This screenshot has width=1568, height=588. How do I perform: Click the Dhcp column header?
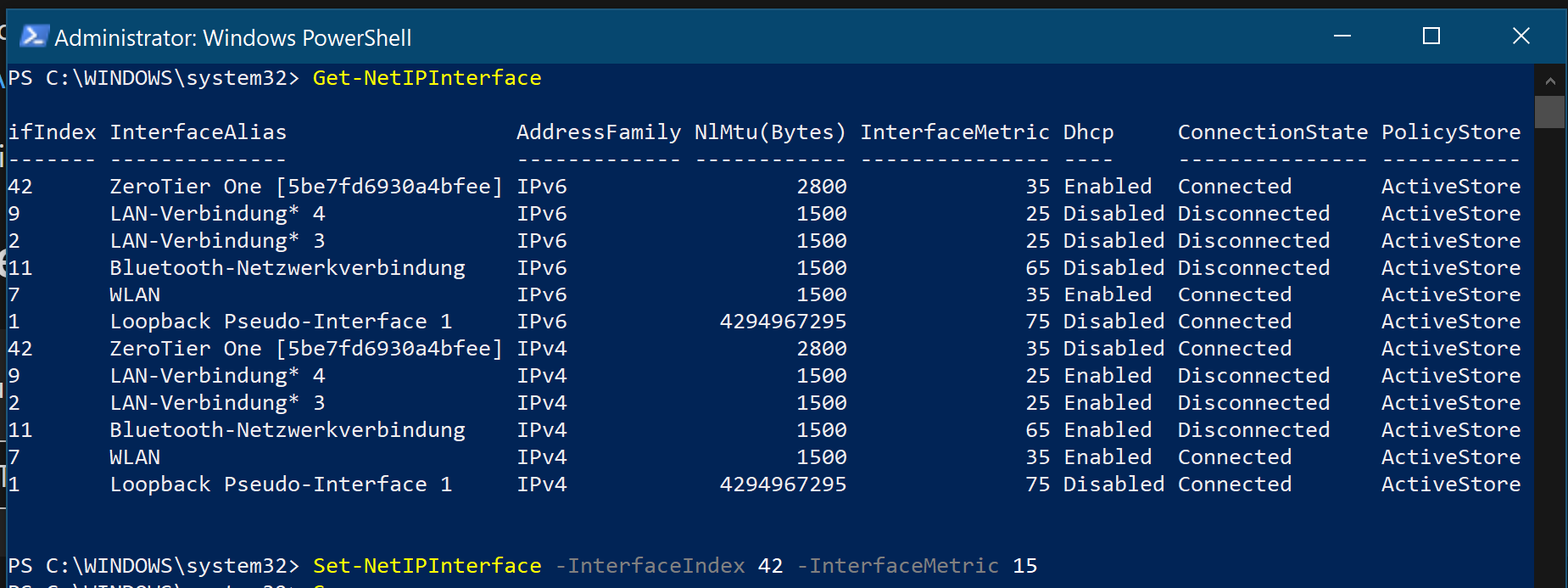(x=1089, y=132)
